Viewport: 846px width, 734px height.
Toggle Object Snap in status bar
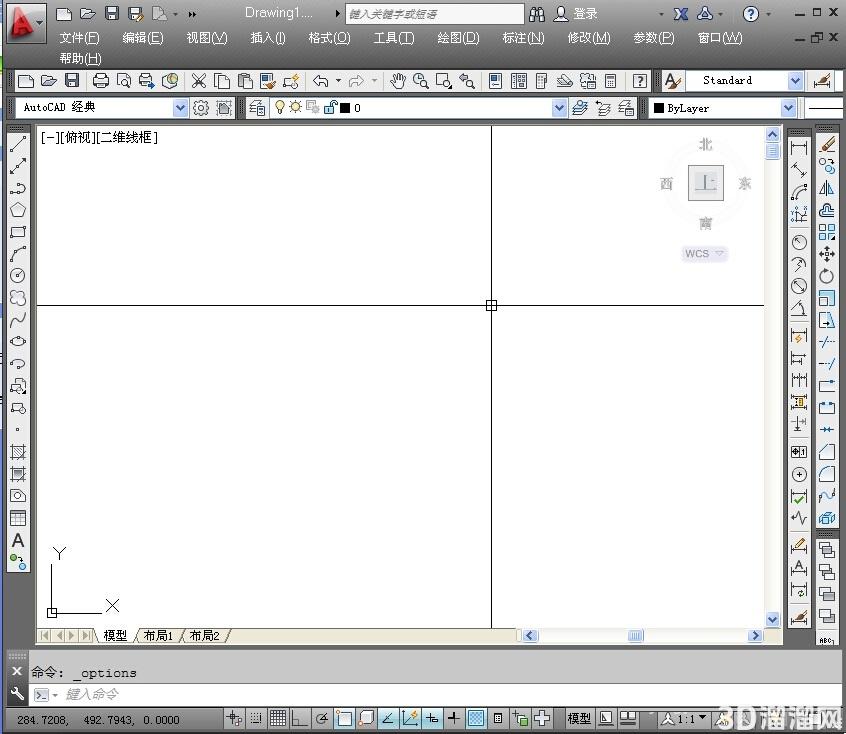344,718
